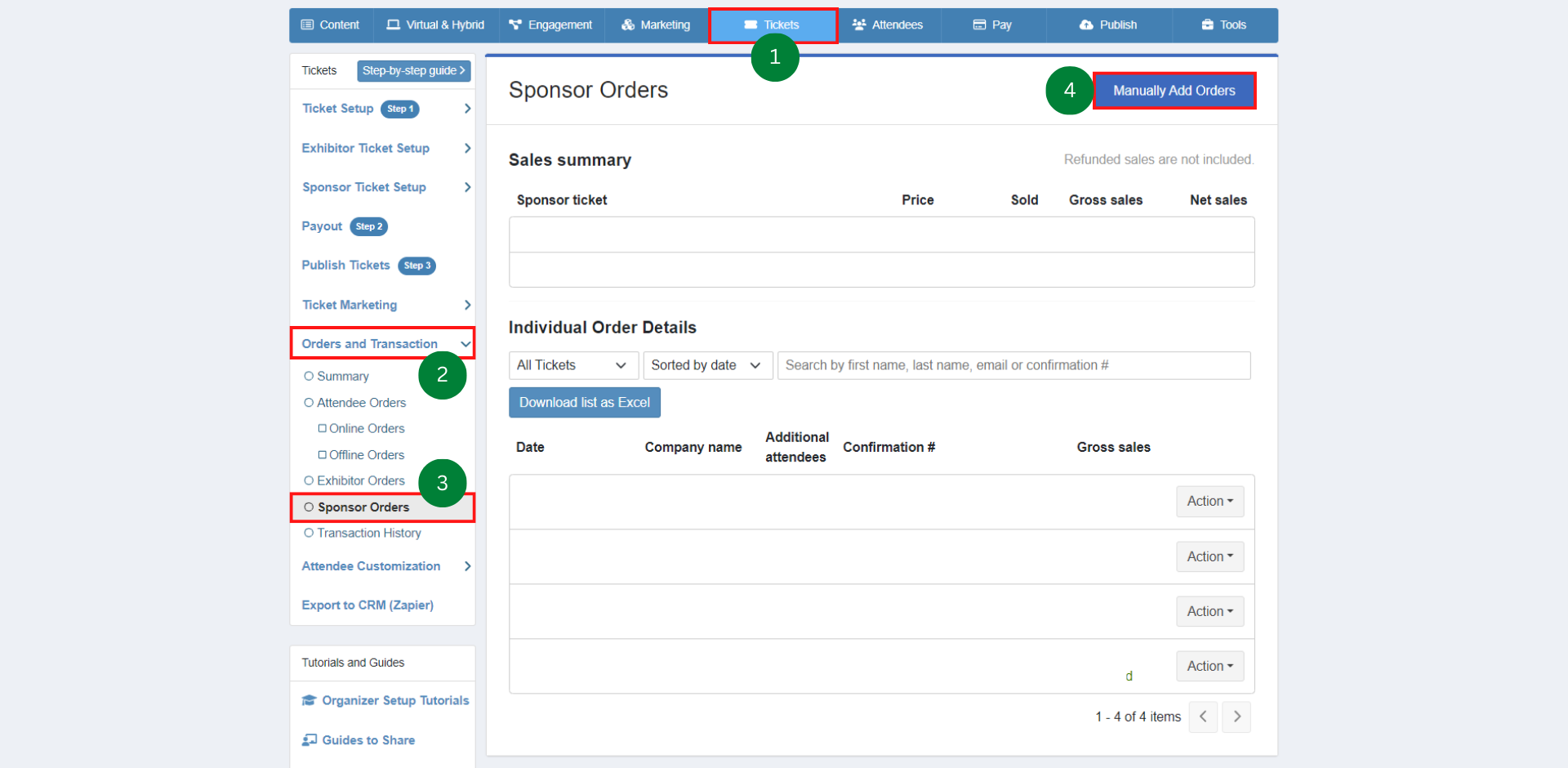Expand Exhibitor Ticket Setup chevron
Screen dimensions: 1568x768
coord(467,148)
